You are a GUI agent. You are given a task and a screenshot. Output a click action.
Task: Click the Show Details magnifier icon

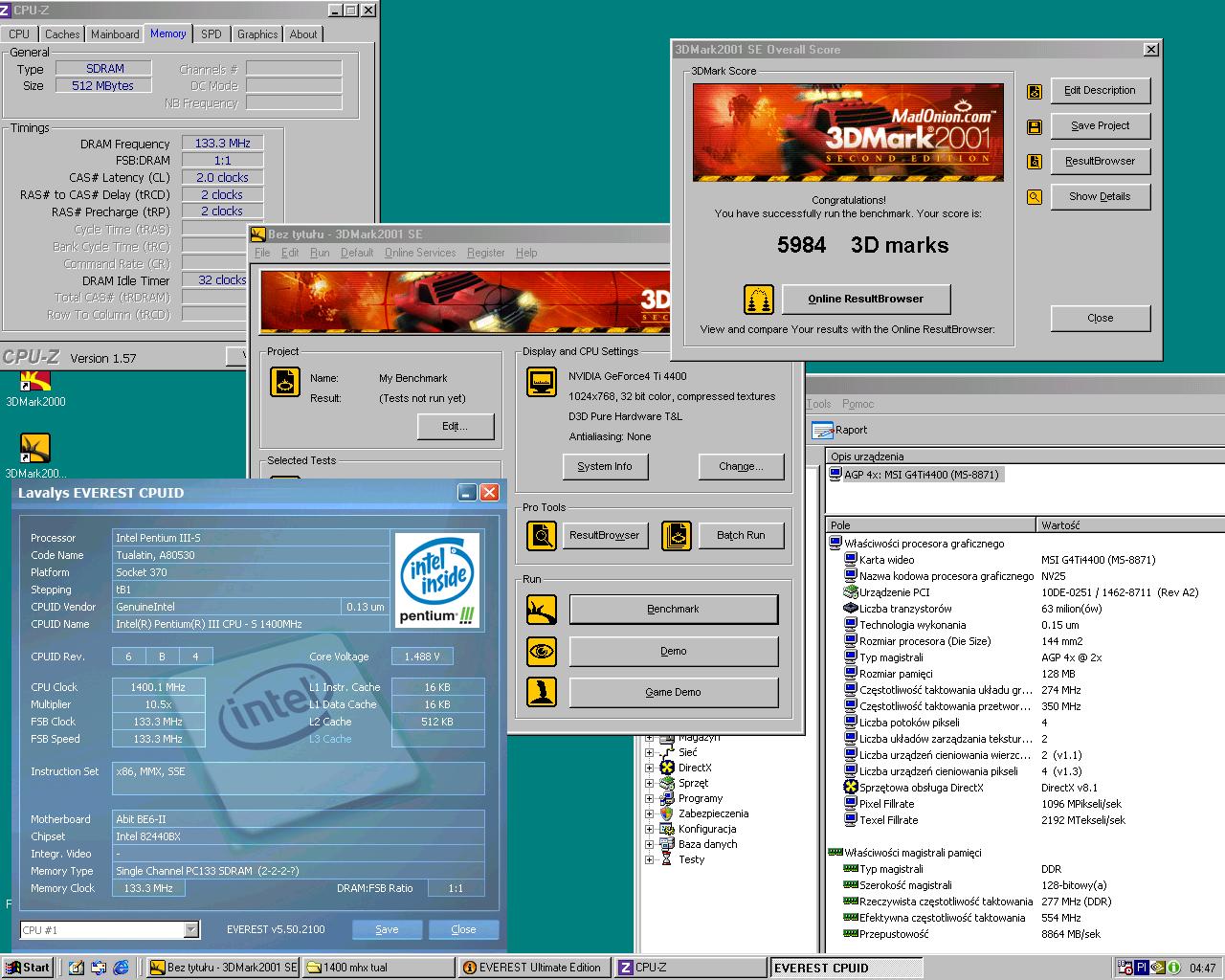pyautogui.click(x=1035, y=197)
